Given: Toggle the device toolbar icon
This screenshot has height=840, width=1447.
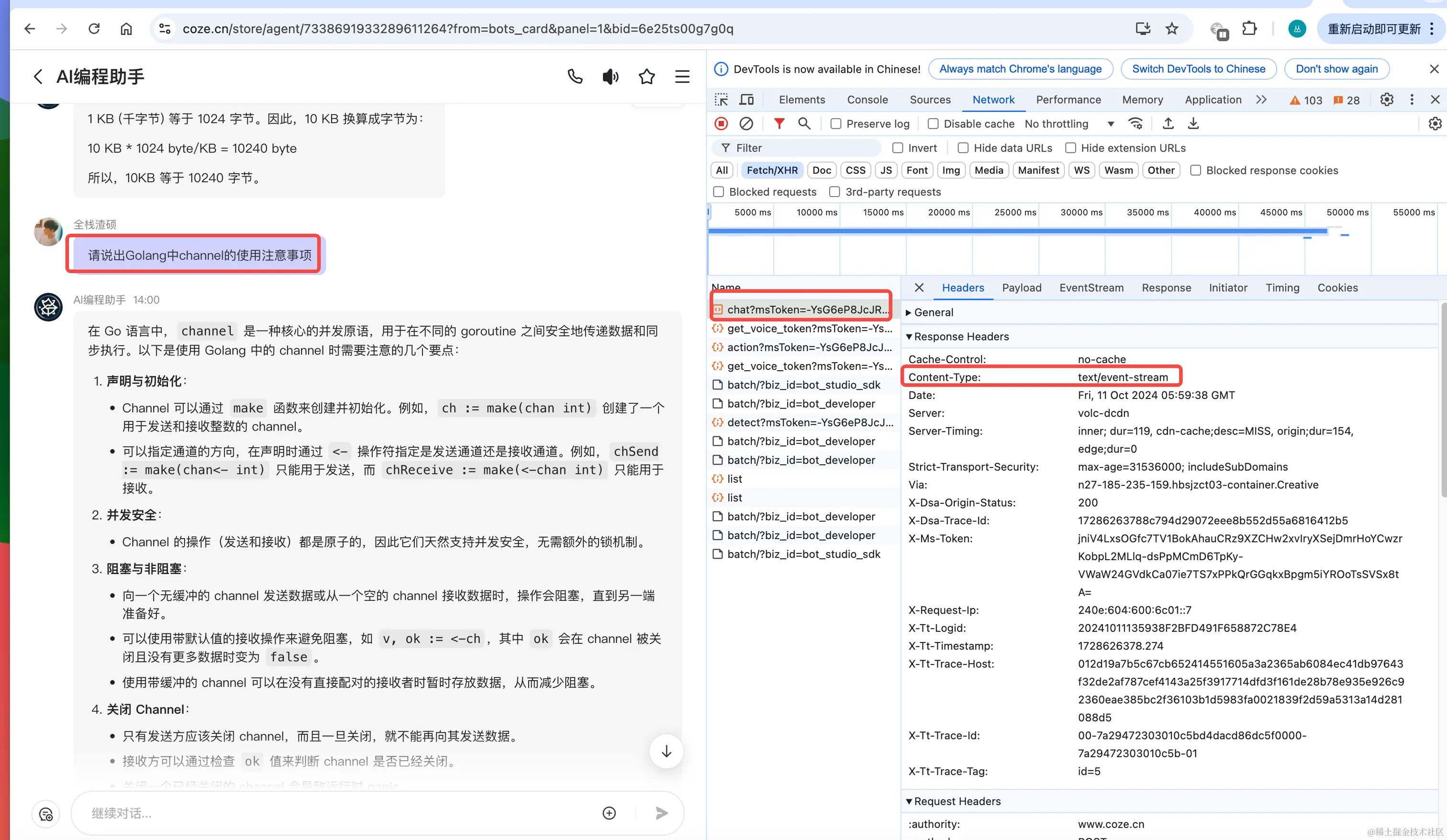Looking at the screenshot, I should [x=746, y=99].
